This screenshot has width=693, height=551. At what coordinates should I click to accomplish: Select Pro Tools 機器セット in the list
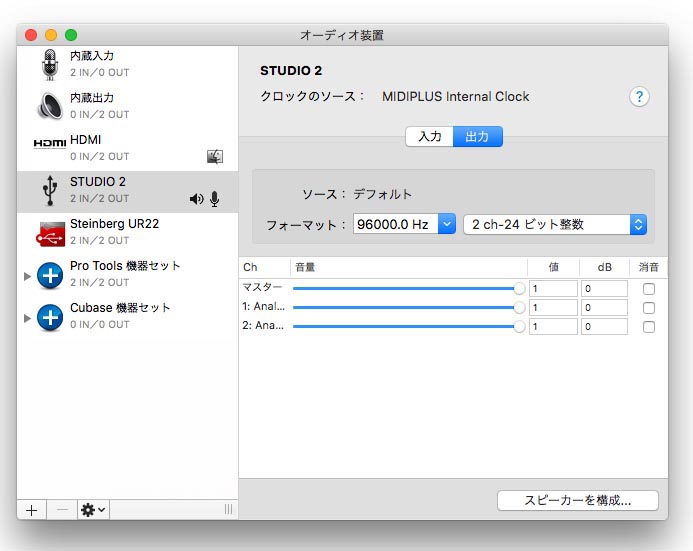coord(127,276)
